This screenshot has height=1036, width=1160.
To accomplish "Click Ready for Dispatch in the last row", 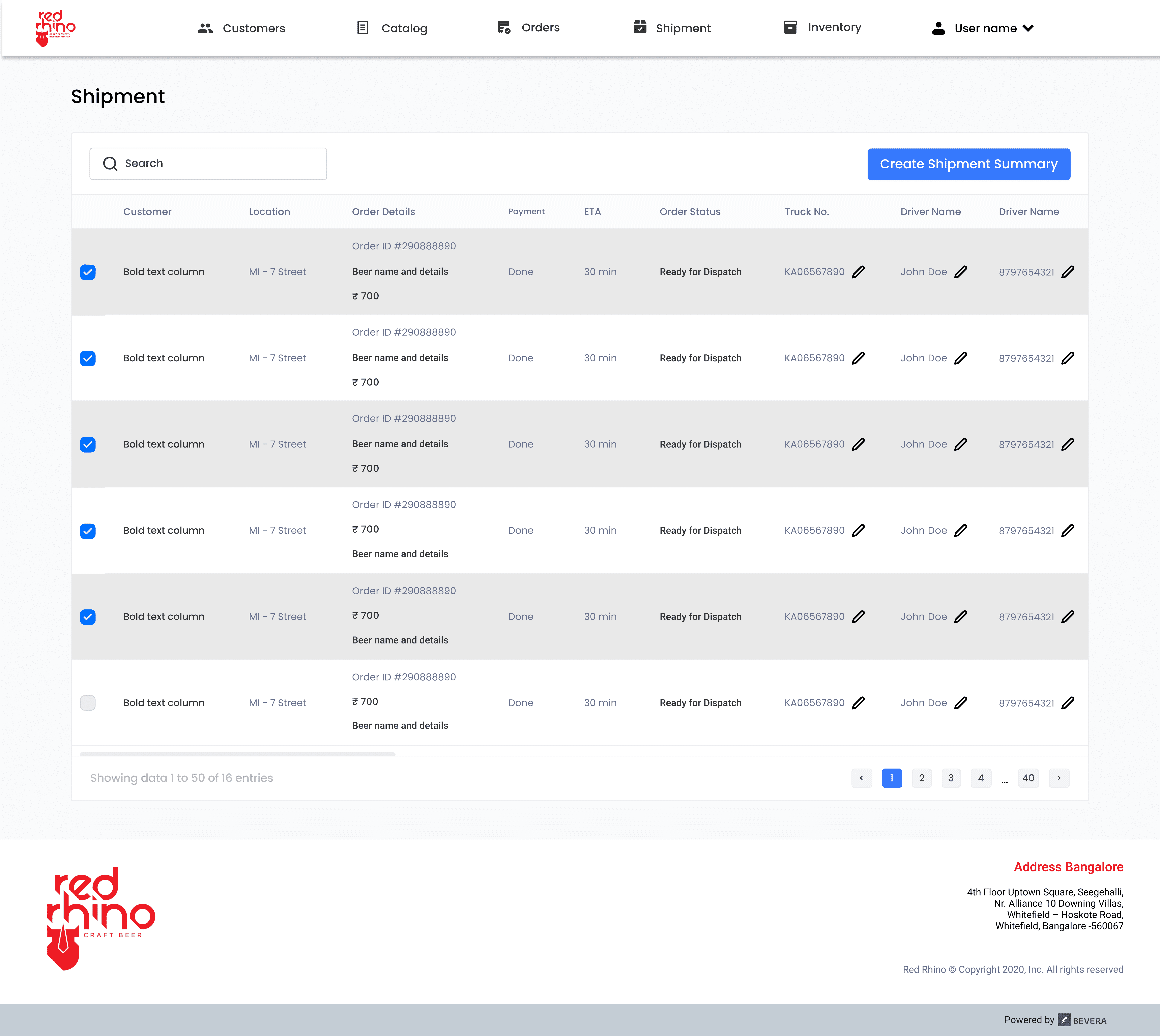I will [x=701, y=703].
